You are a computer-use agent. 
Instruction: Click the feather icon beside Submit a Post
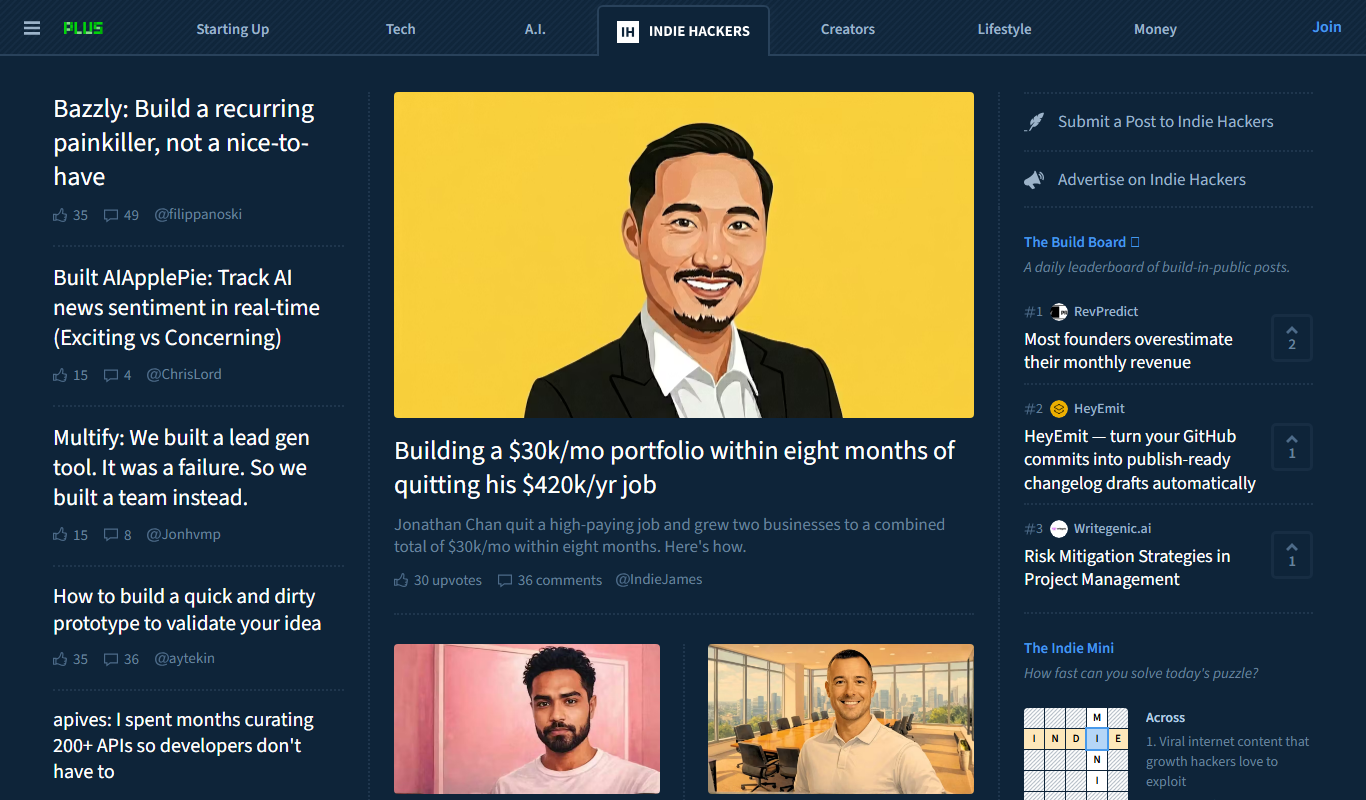point(1034,122)
